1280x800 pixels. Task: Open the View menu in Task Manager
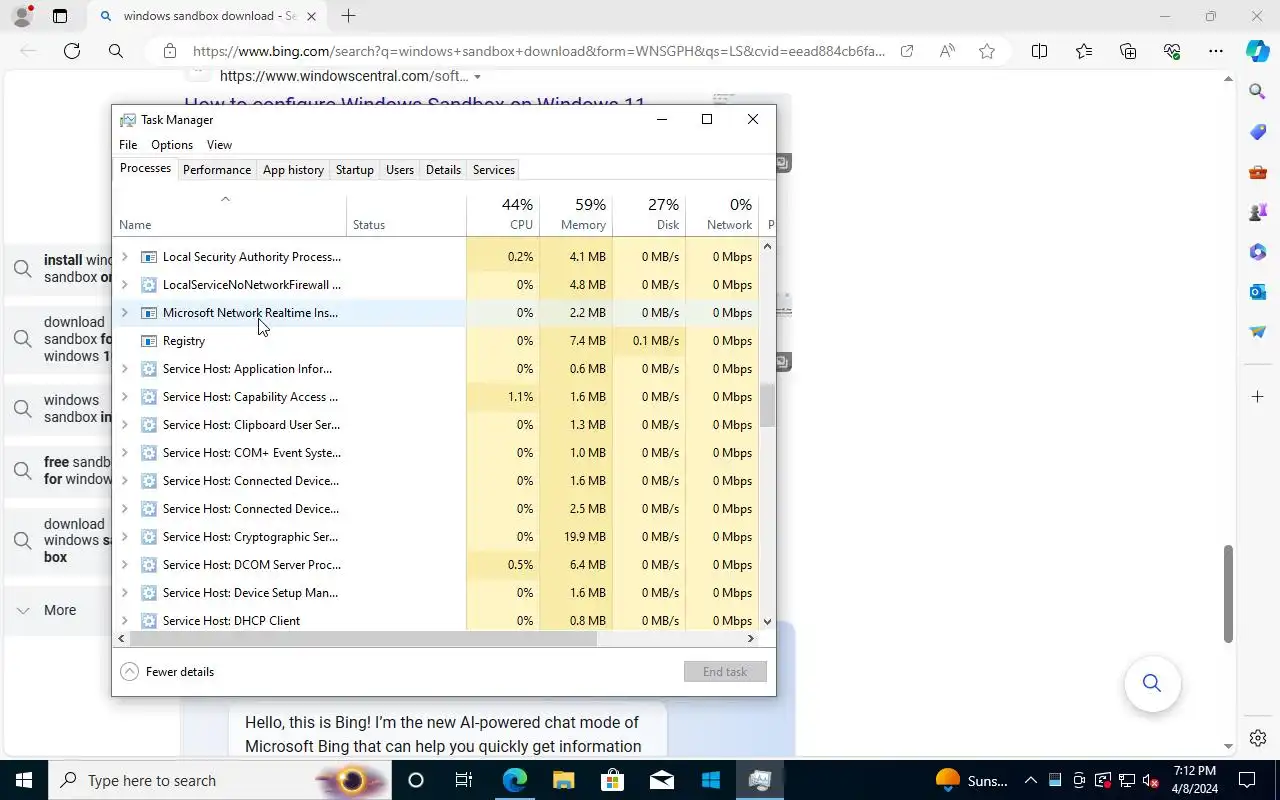[x=219, y=145]
